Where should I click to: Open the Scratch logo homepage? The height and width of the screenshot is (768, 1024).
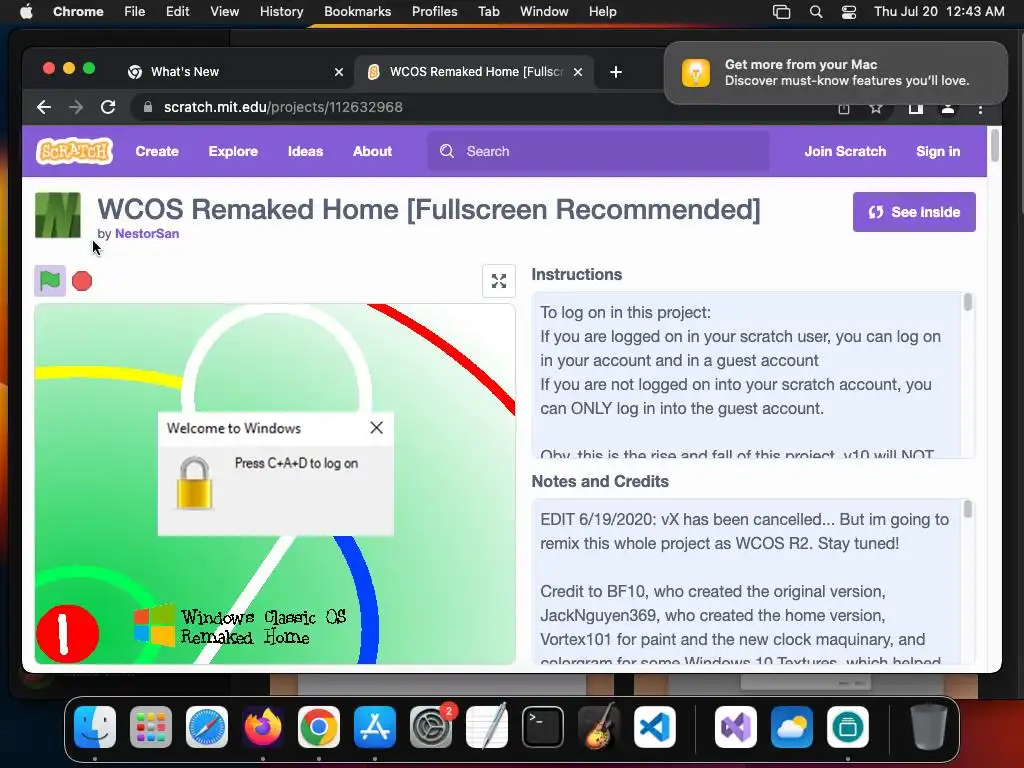(x=74, y=151)
